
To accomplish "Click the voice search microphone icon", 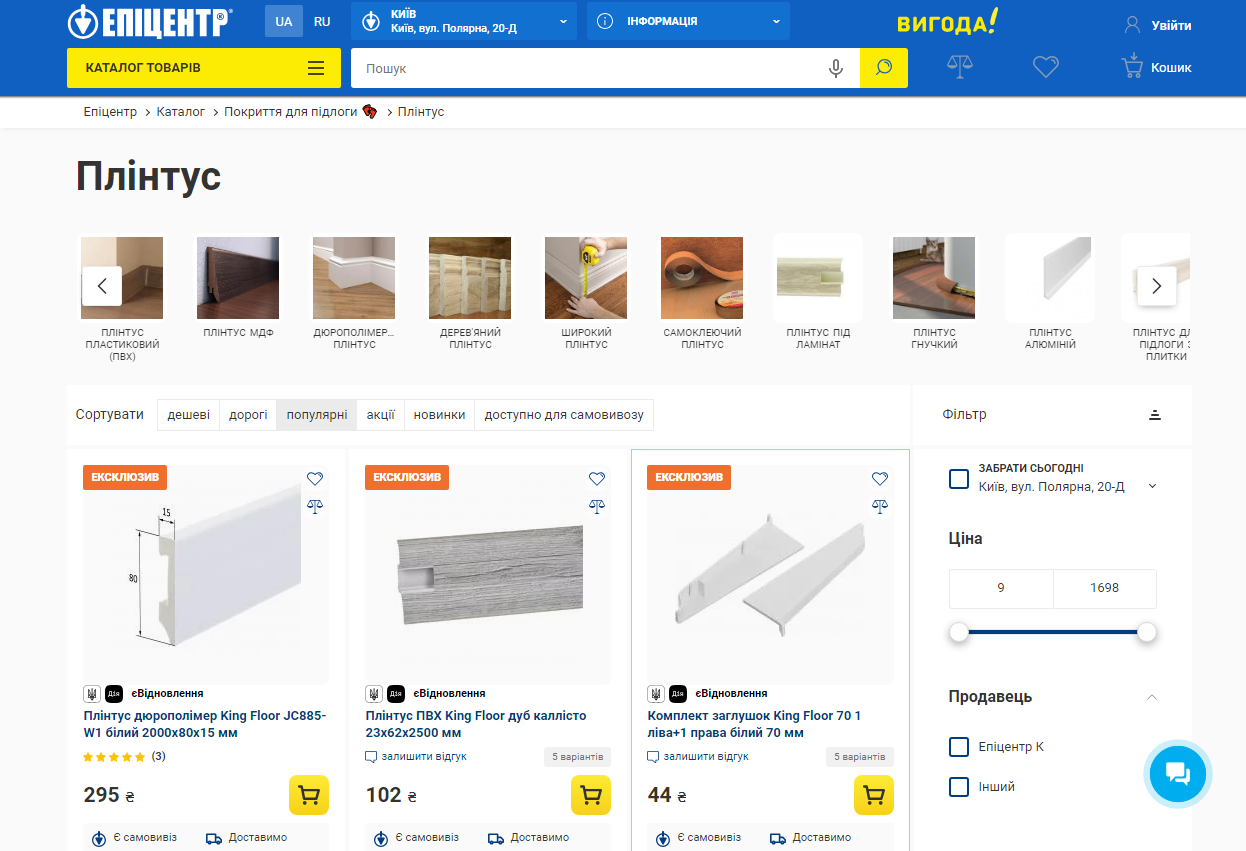I will coord(836,68).
